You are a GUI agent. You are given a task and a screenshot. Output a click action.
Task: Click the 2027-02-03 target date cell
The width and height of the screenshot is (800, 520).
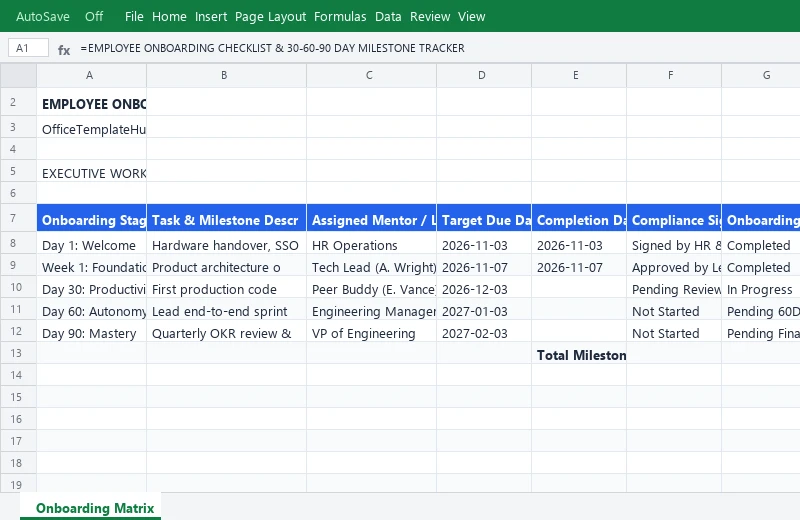pos(484,333)
